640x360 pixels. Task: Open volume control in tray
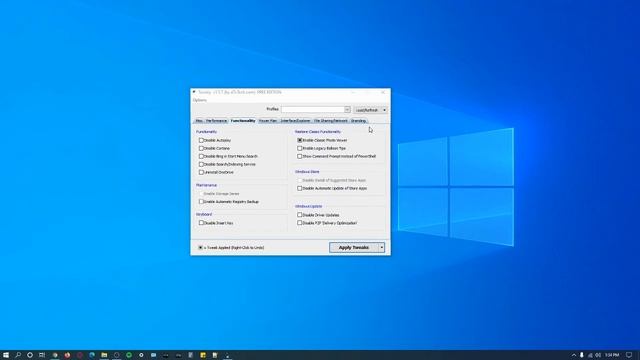(598, 355)
